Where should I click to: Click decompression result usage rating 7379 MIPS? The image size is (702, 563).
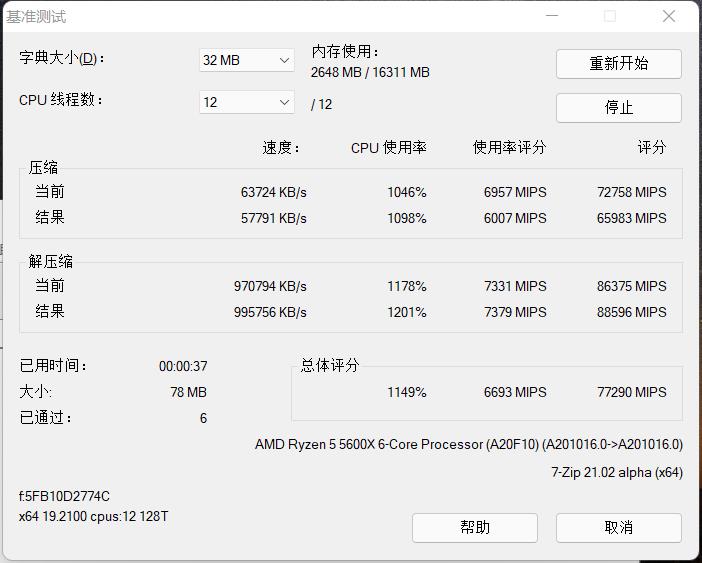point(515,312)
